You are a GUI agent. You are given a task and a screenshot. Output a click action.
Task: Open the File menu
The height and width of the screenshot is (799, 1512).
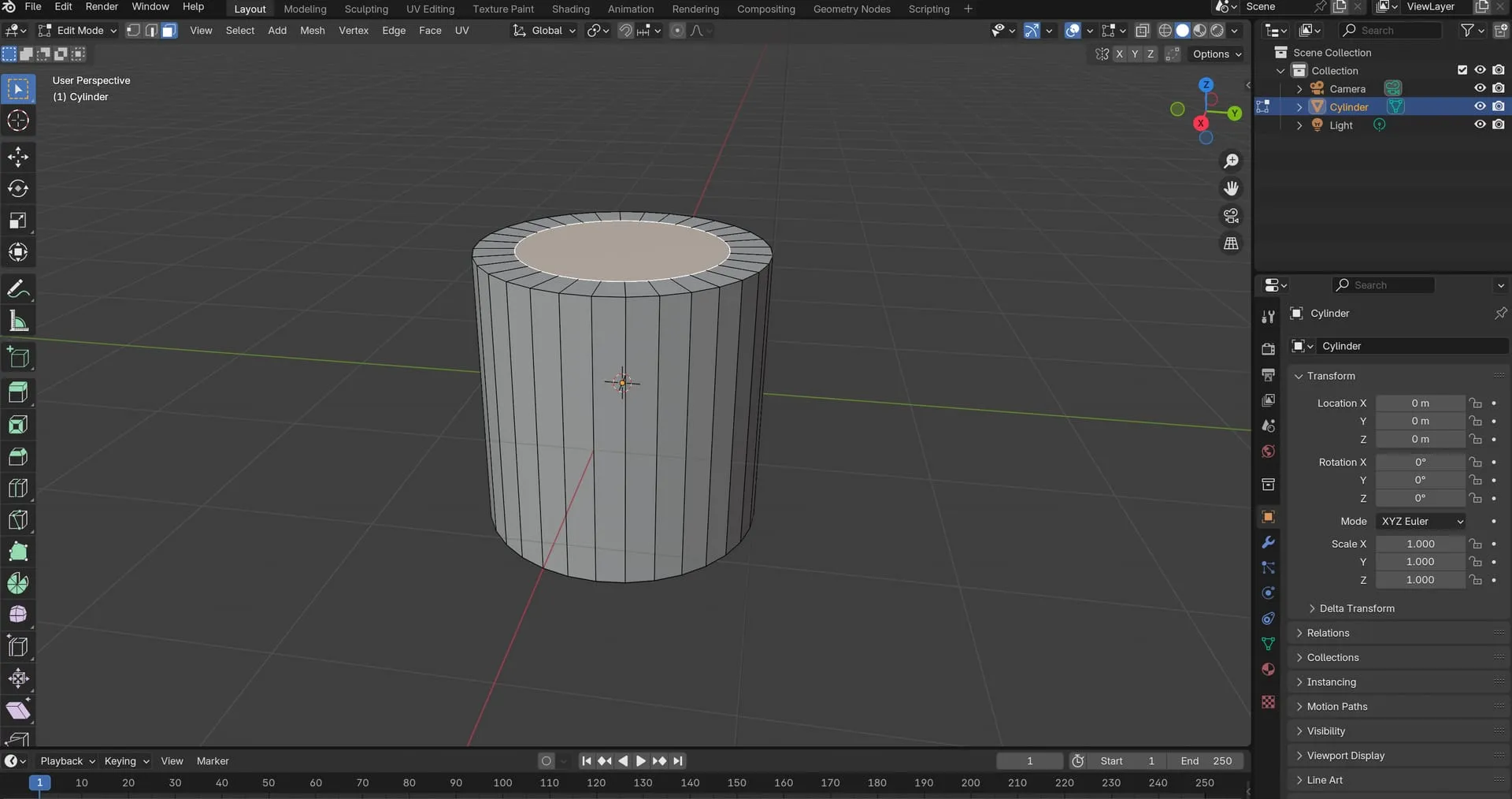coord(33,7)
